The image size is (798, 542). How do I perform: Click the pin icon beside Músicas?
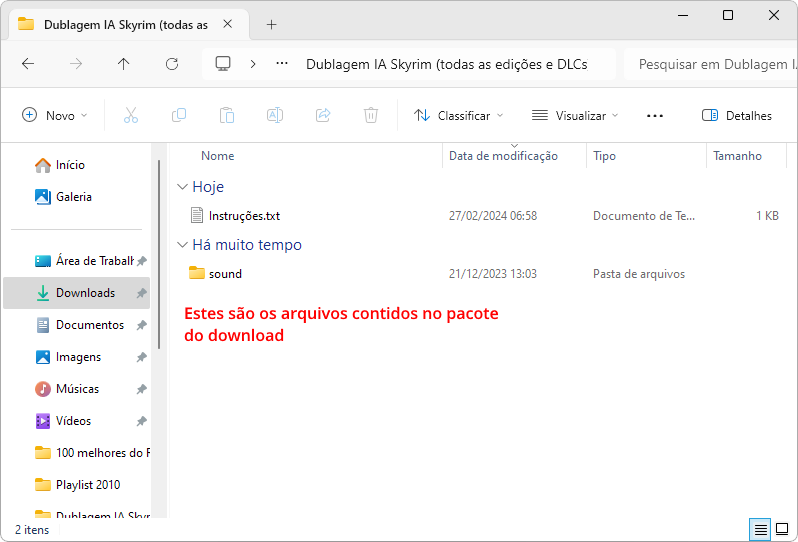[x=141, y=389]
